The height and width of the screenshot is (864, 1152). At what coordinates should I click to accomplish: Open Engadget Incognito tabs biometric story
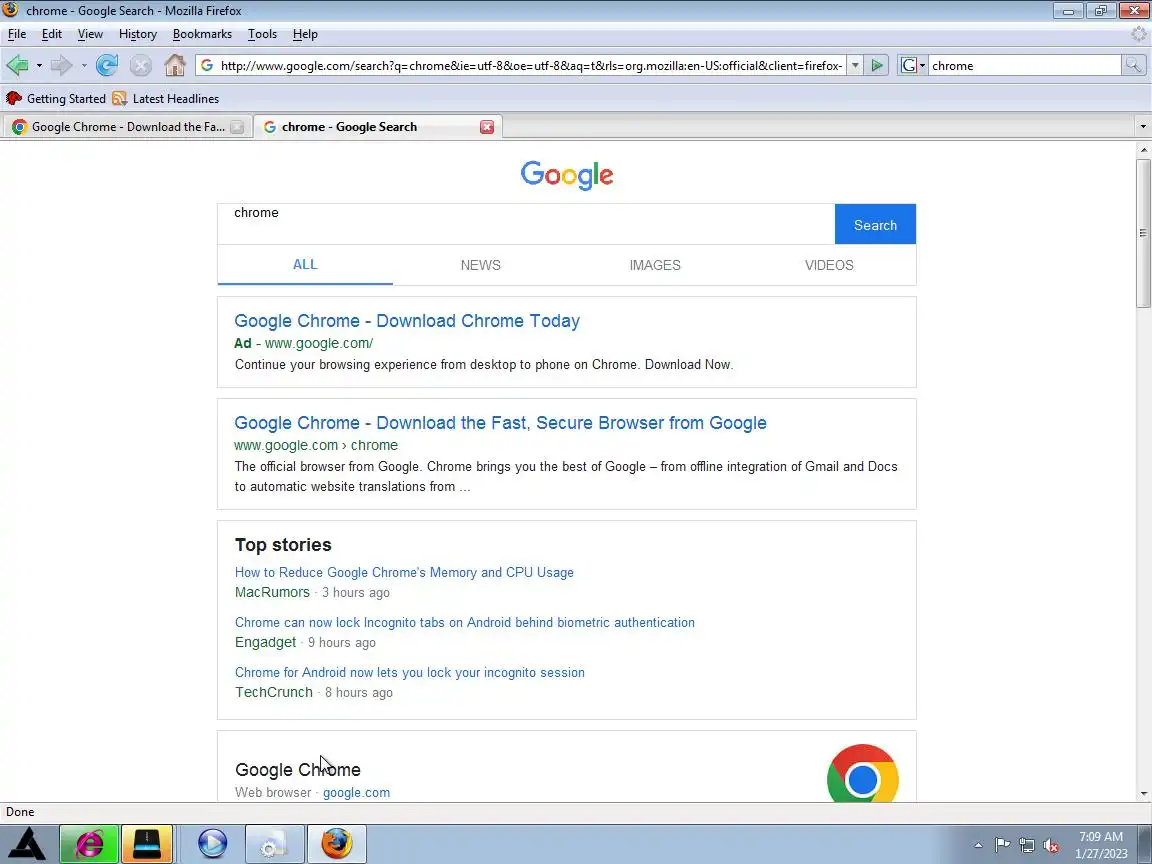pyautogui.click(x=464, y=622)
